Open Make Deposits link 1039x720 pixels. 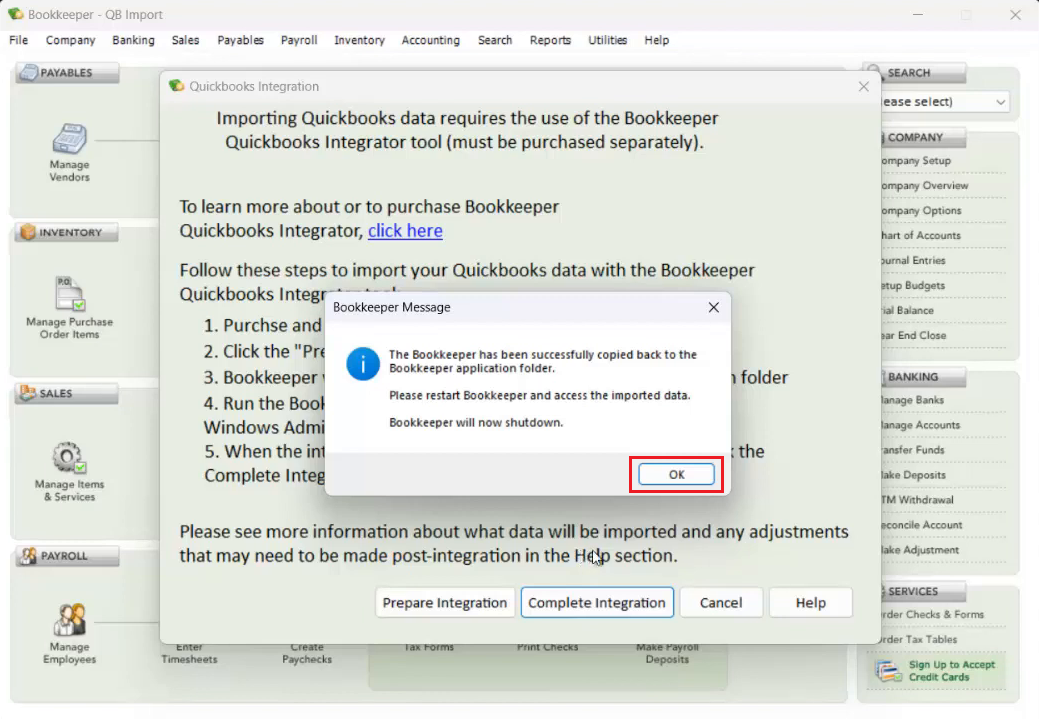pyautogui.click(x=913, y=475)
